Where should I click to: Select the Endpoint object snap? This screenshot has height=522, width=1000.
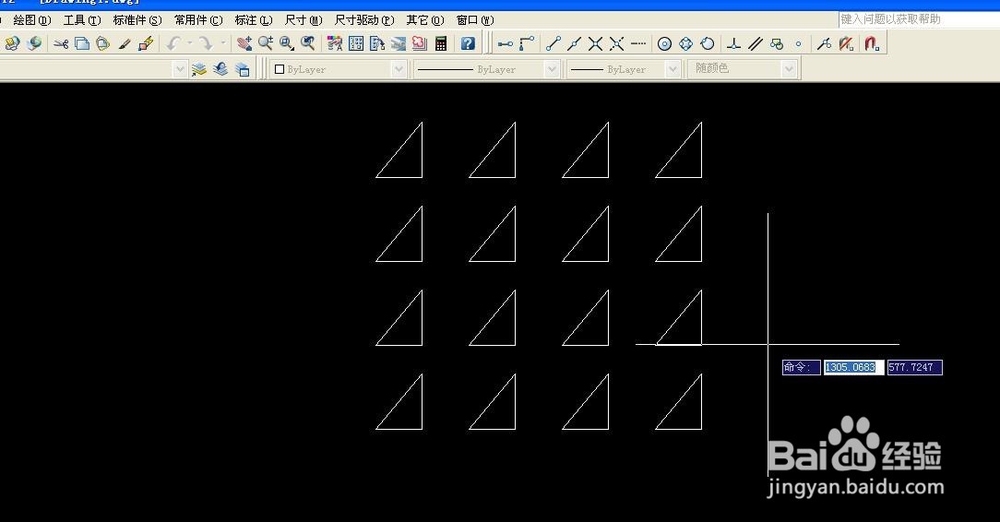click(x=553, y=43)
